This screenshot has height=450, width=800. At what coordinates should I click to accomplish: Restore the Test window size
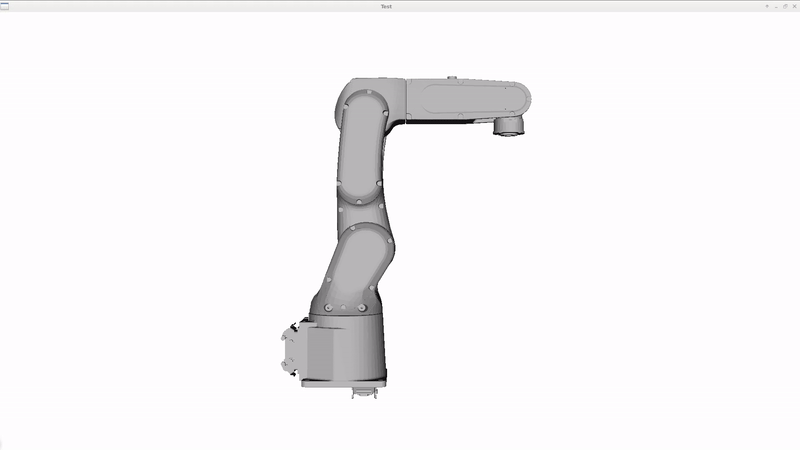click(x=785, y=7)
